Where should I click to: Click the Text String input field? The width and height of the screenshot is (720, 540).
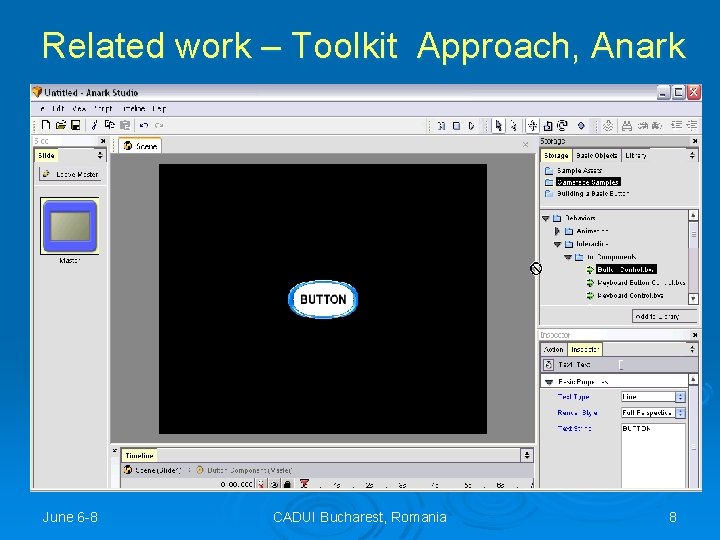(x=653, y=455)
